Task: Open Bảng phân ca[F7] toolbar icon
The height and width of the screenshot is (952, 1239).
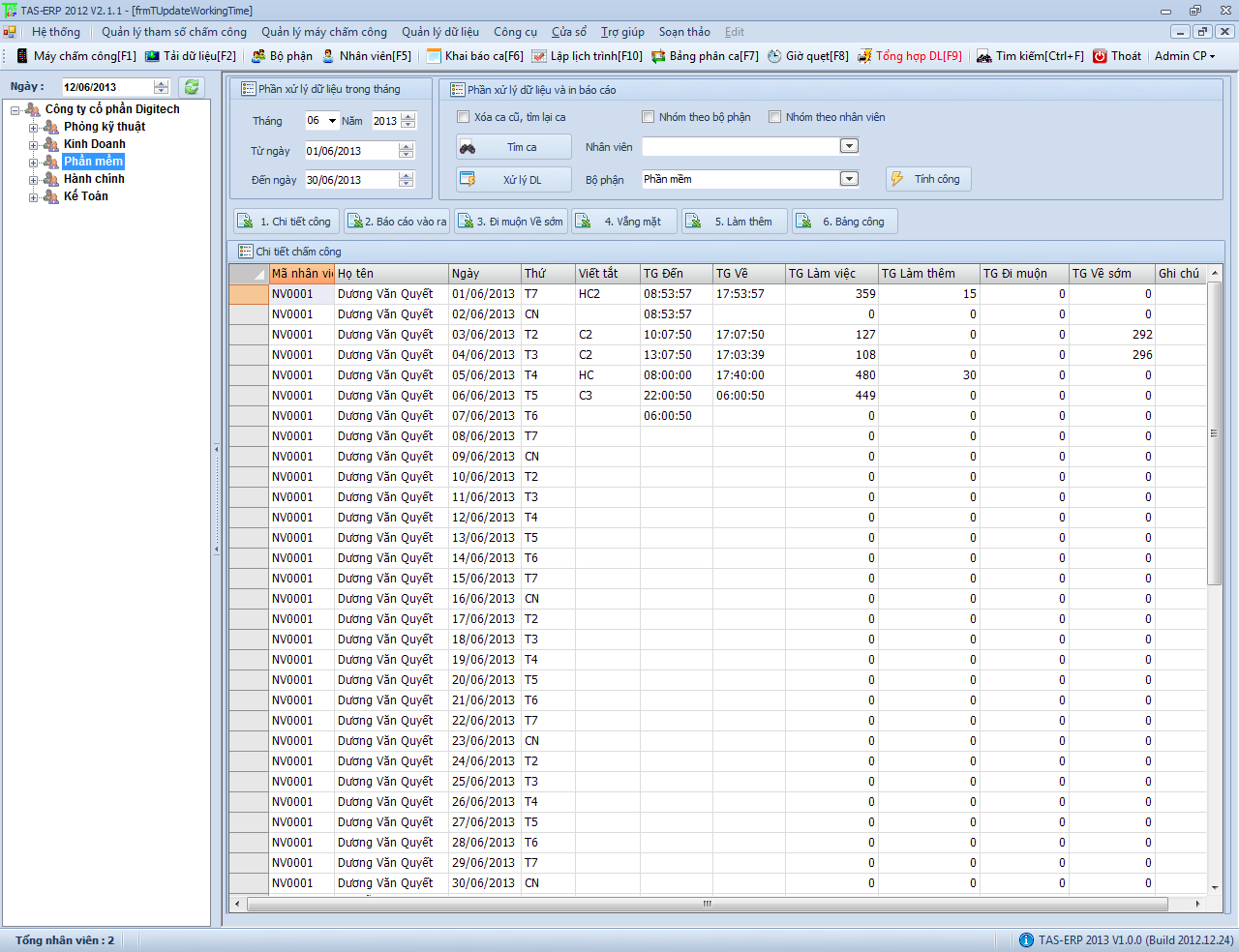Action: [658, 56]
